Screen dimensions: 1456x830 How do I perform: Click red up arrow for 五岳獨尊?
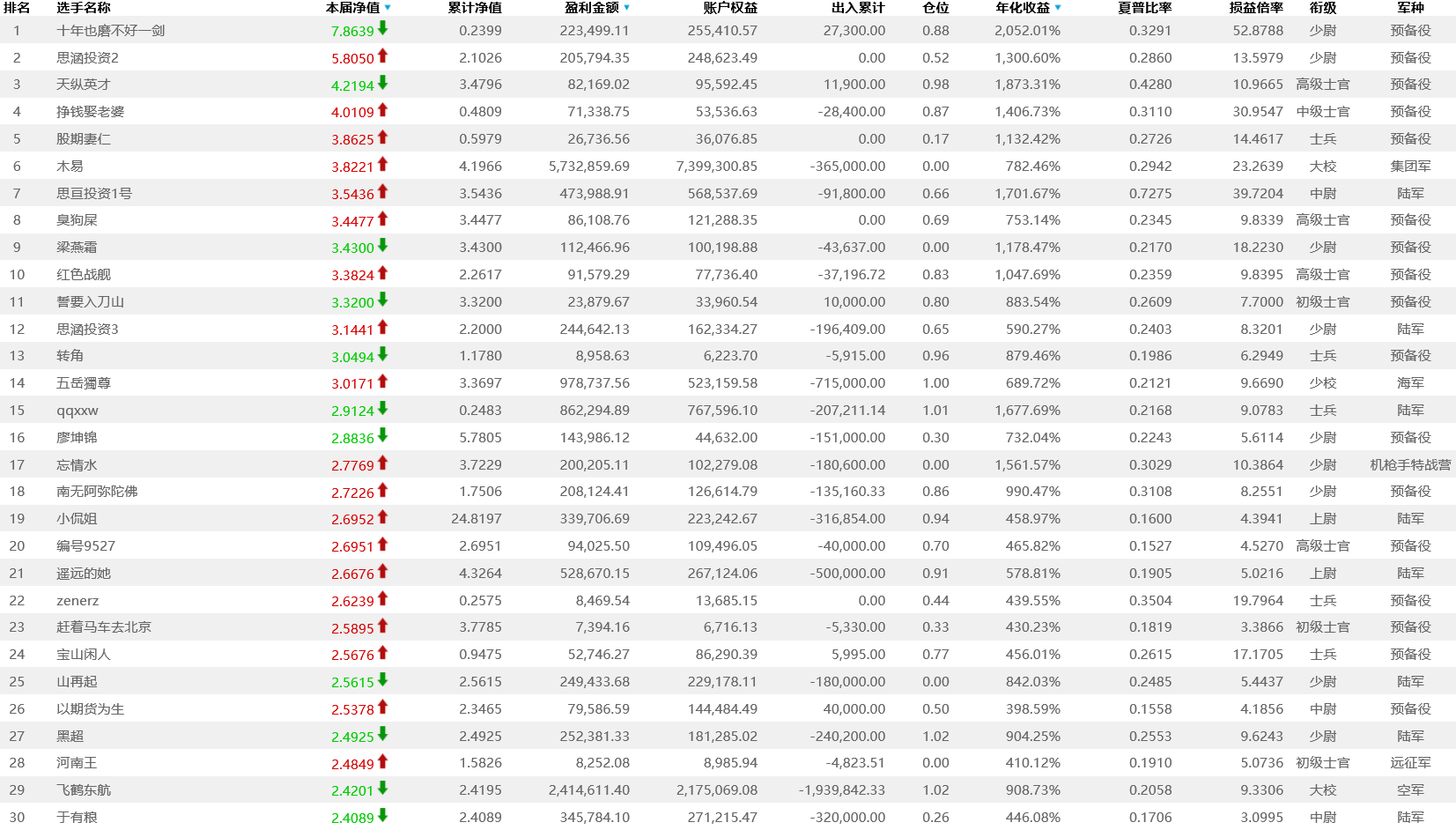point(383,382)
